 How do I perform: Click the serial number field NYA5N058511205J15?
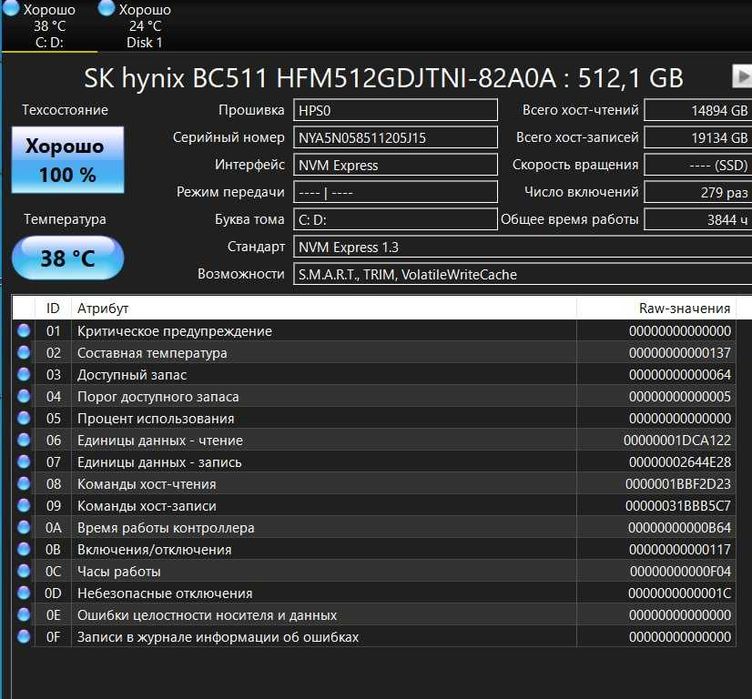(395, 138)
